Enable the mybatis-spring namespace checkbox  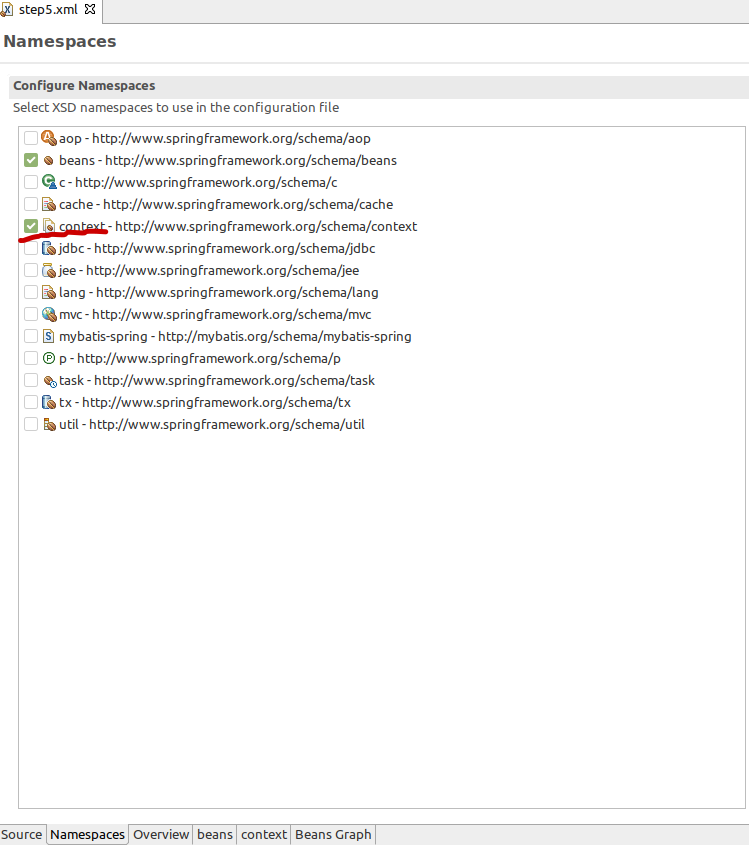click(31, 336)
